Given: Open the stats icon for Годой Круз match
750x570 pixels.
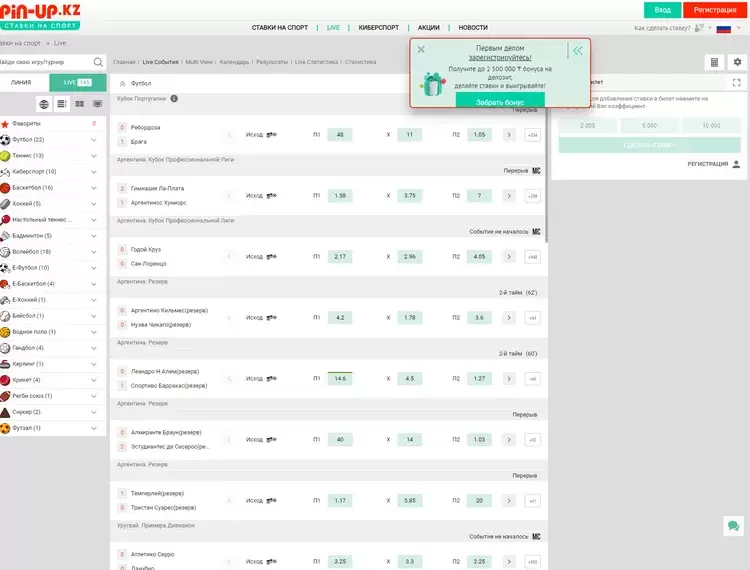Looking at the screenshot, I should click(x=272, y=257).
